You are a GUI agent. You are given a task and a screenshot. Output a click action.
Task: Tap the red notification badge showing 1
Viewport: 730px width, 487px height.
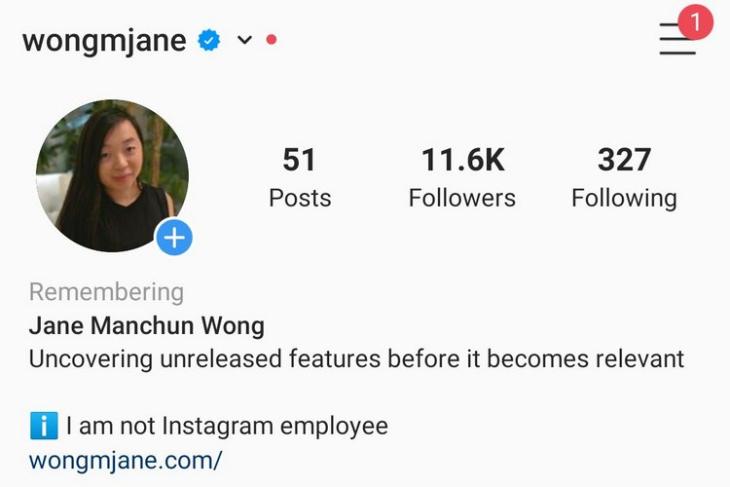(696, 21)
